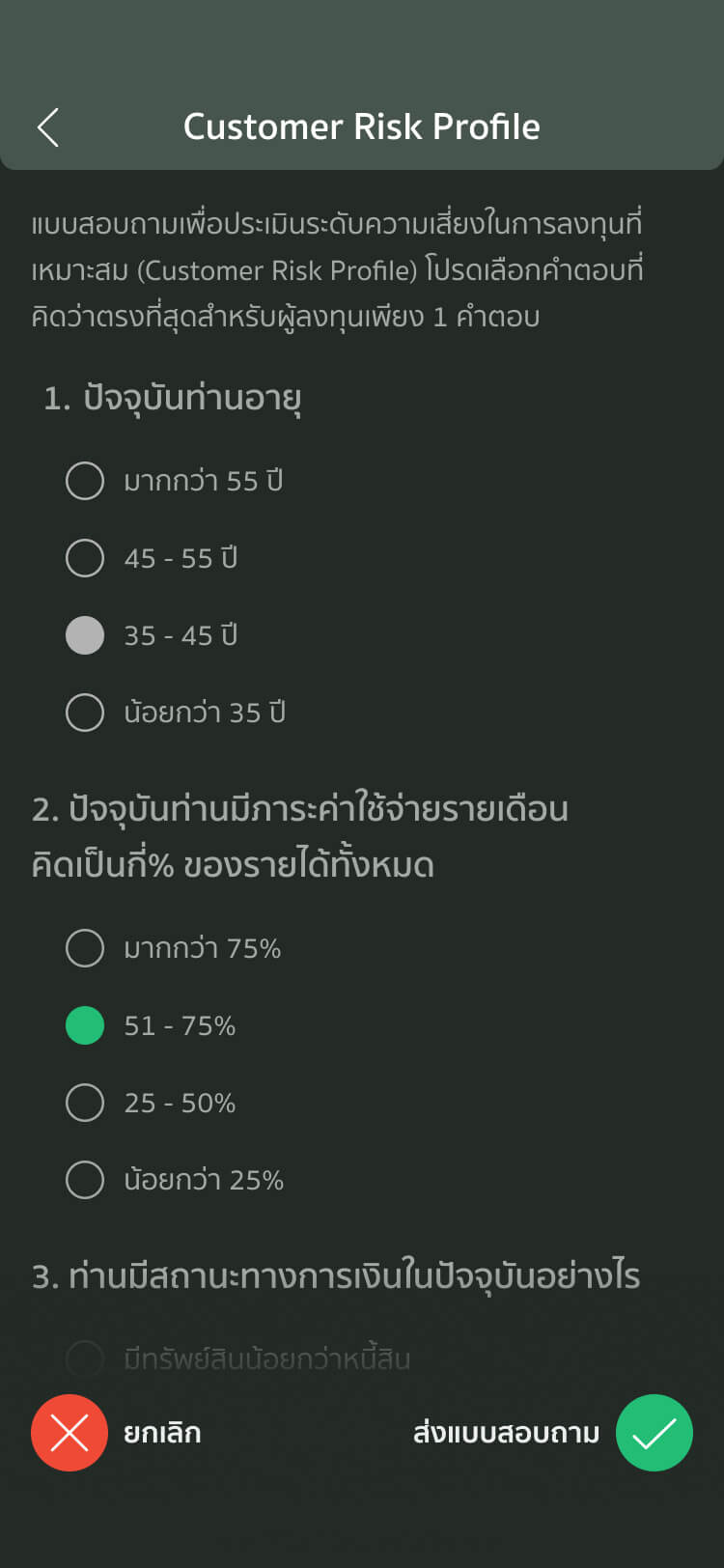The width and height of the screenshot is (724, 1568).
Task: Tap the green checkmark submit icon
Action: click(654, 1433)
